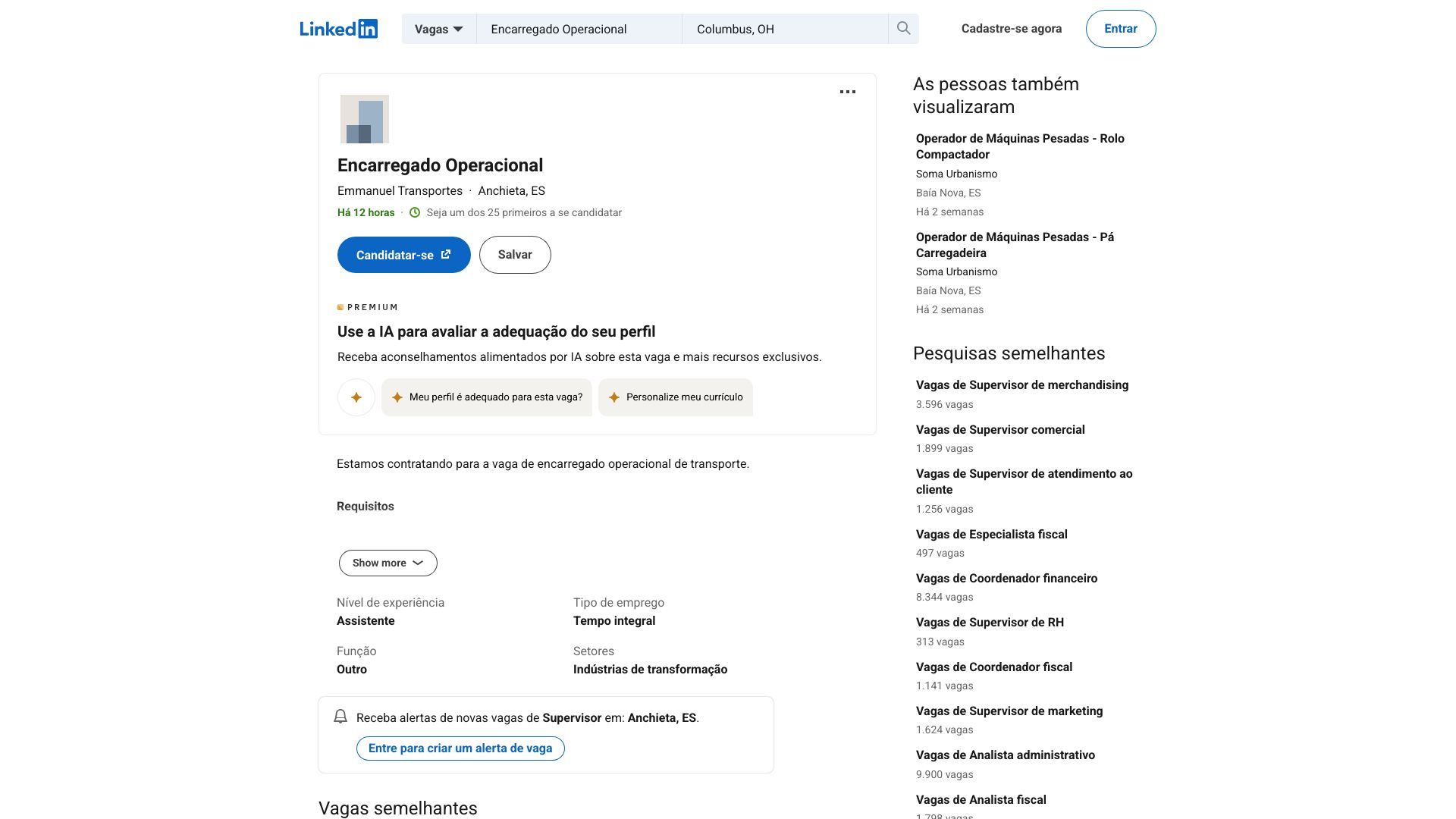Screen dimensions: 1456x819
Task: Click Entre para criar um alerta de vaga
Action: [x=460, y=748]
